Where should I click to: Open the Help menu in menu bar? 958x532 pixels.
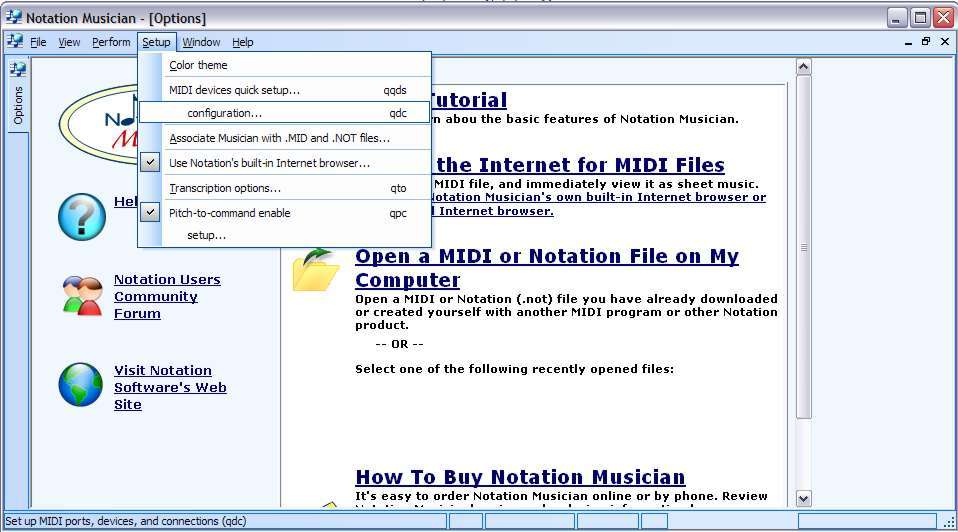243,42
